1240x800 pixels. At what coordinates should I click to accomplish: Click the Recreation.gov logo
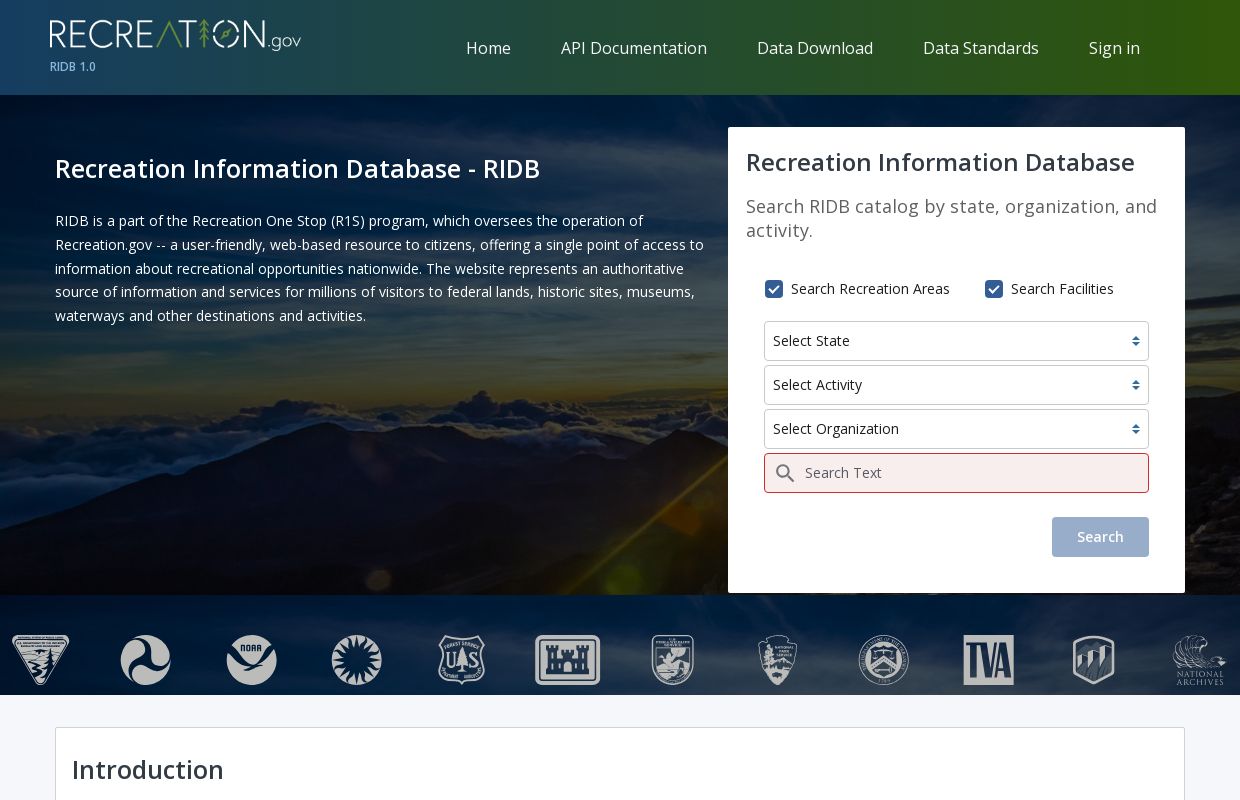pos(175,35)
